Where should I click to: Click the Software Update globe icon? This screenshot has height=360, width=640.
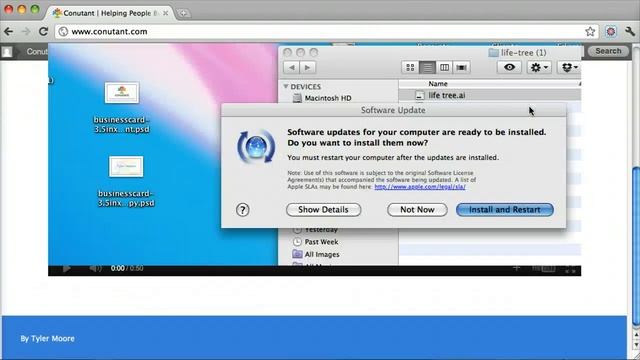[256, 147]
